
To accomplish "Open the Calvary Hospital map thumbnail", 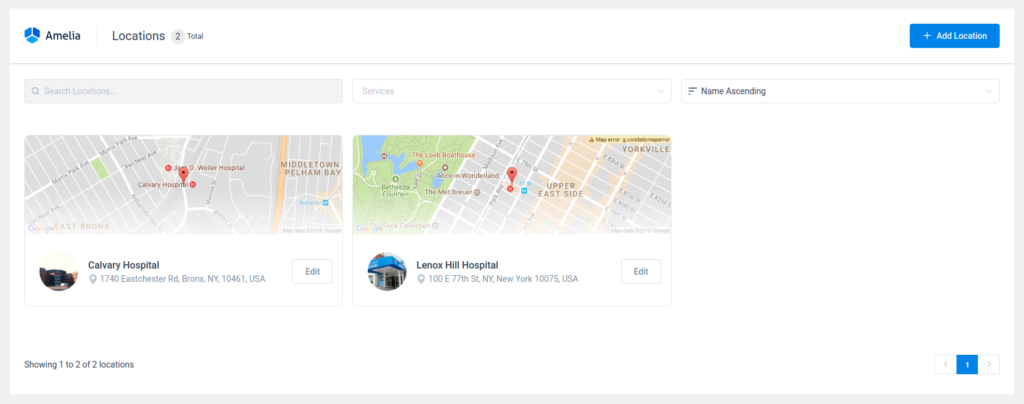I will pos(184,185).
